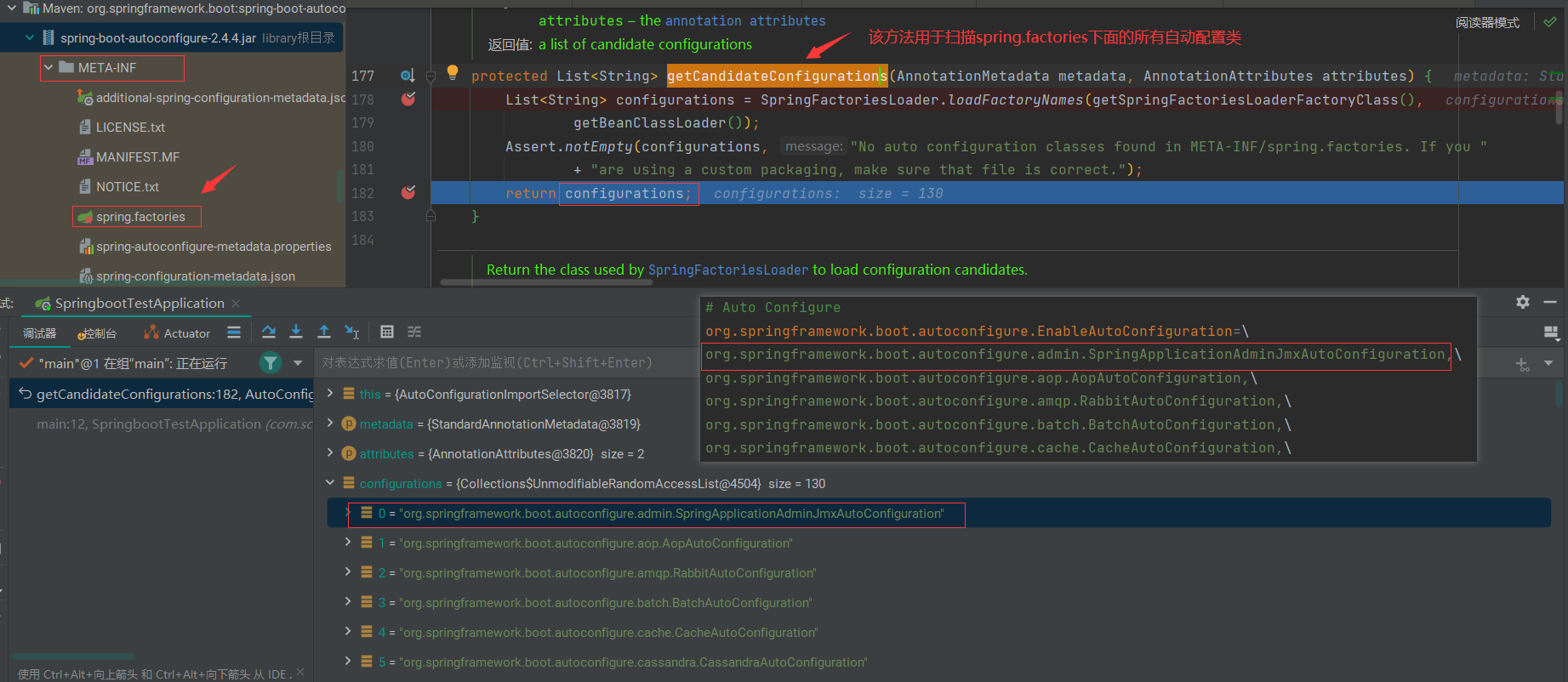Toggle the breakpoint on line 178
Screen dimensions: 1568x682
[x=408, y=99]
